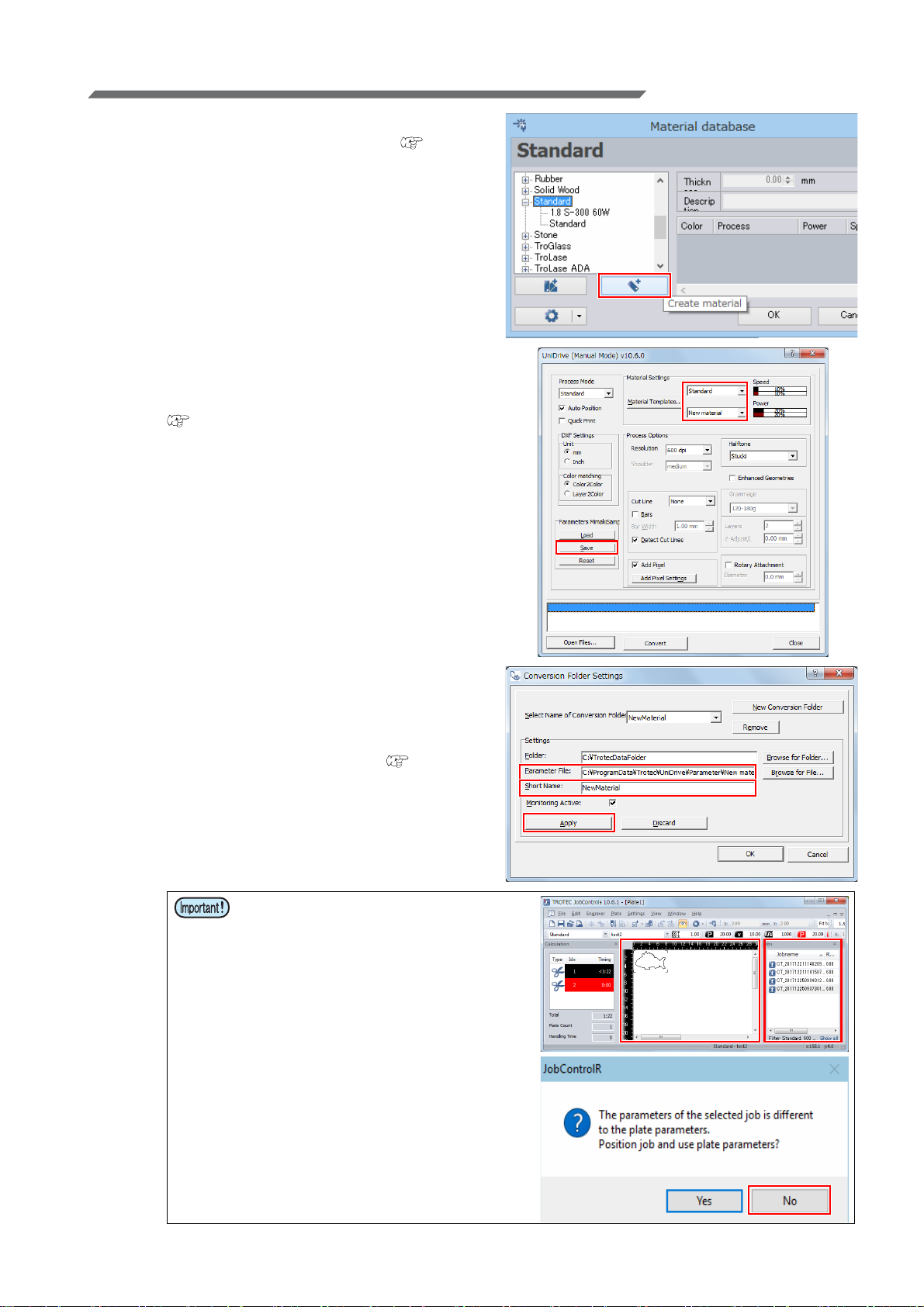Select the mm unit radio button
924x1307 pixels.
[567, 452]
